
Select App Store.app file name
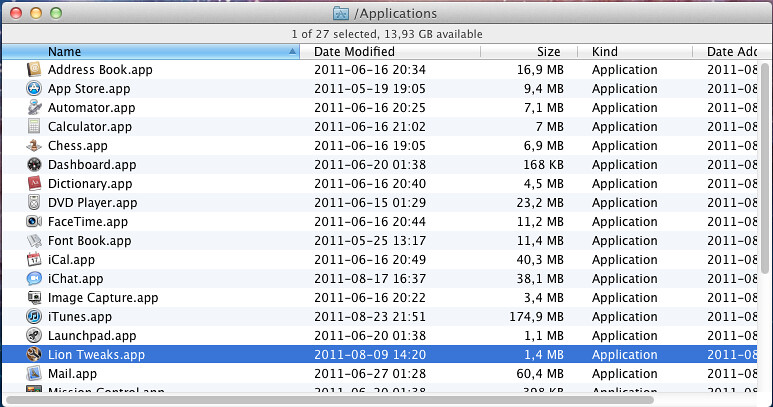coord(89,89)
